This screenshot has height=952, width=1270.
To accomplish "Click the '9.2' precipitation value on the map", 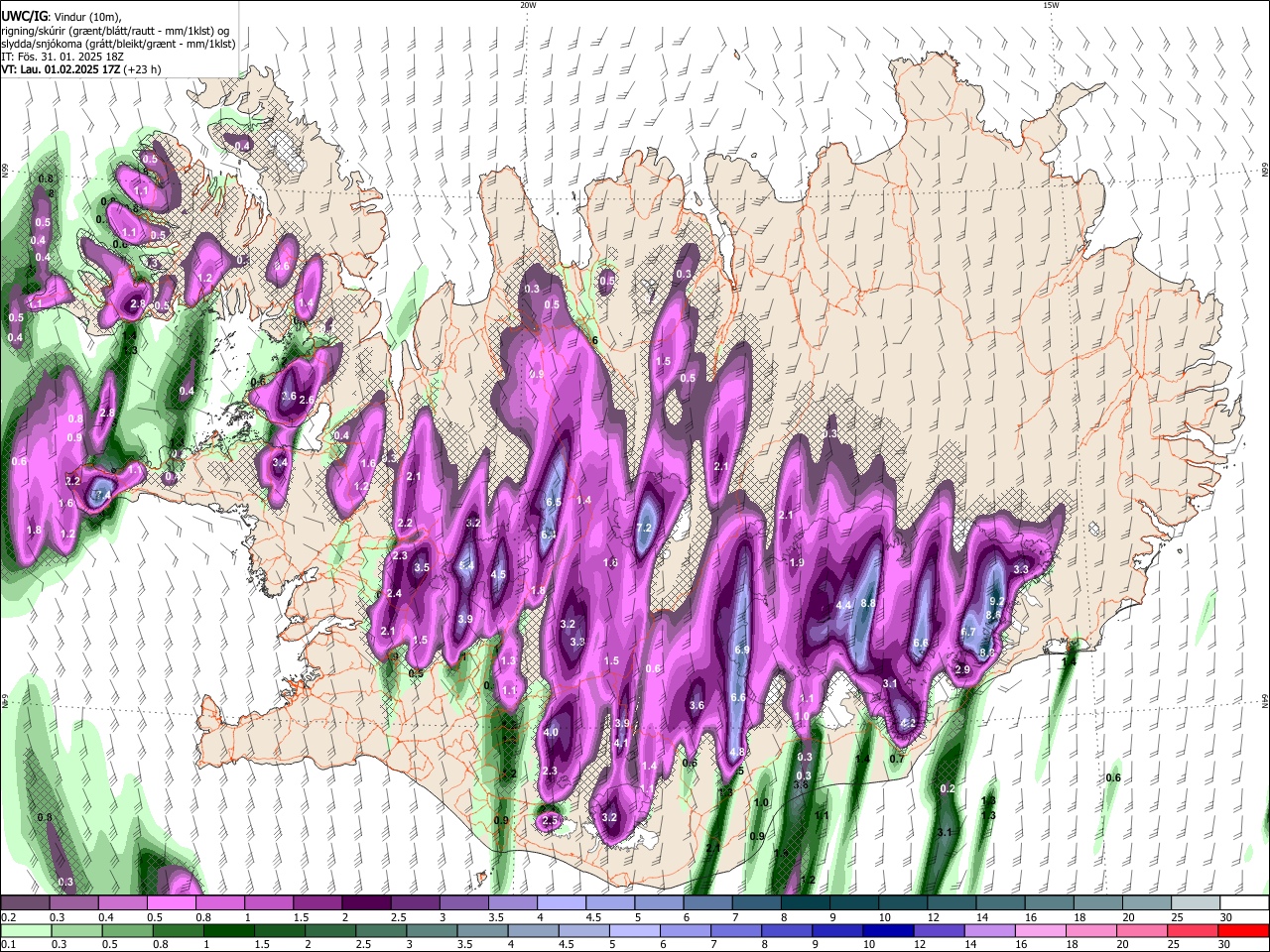I will click(998, 601).
